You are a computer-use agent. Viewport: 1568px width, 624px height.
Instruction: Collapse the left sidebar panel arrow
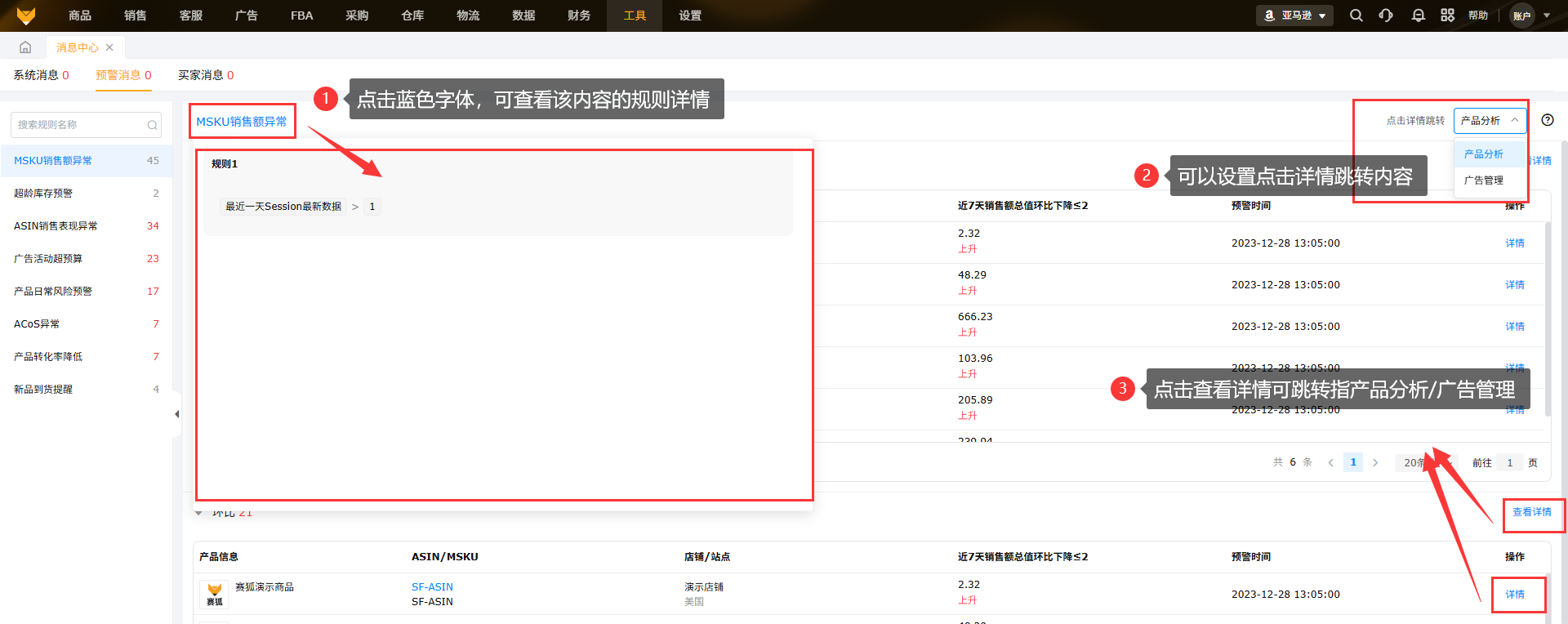(176, 414)
